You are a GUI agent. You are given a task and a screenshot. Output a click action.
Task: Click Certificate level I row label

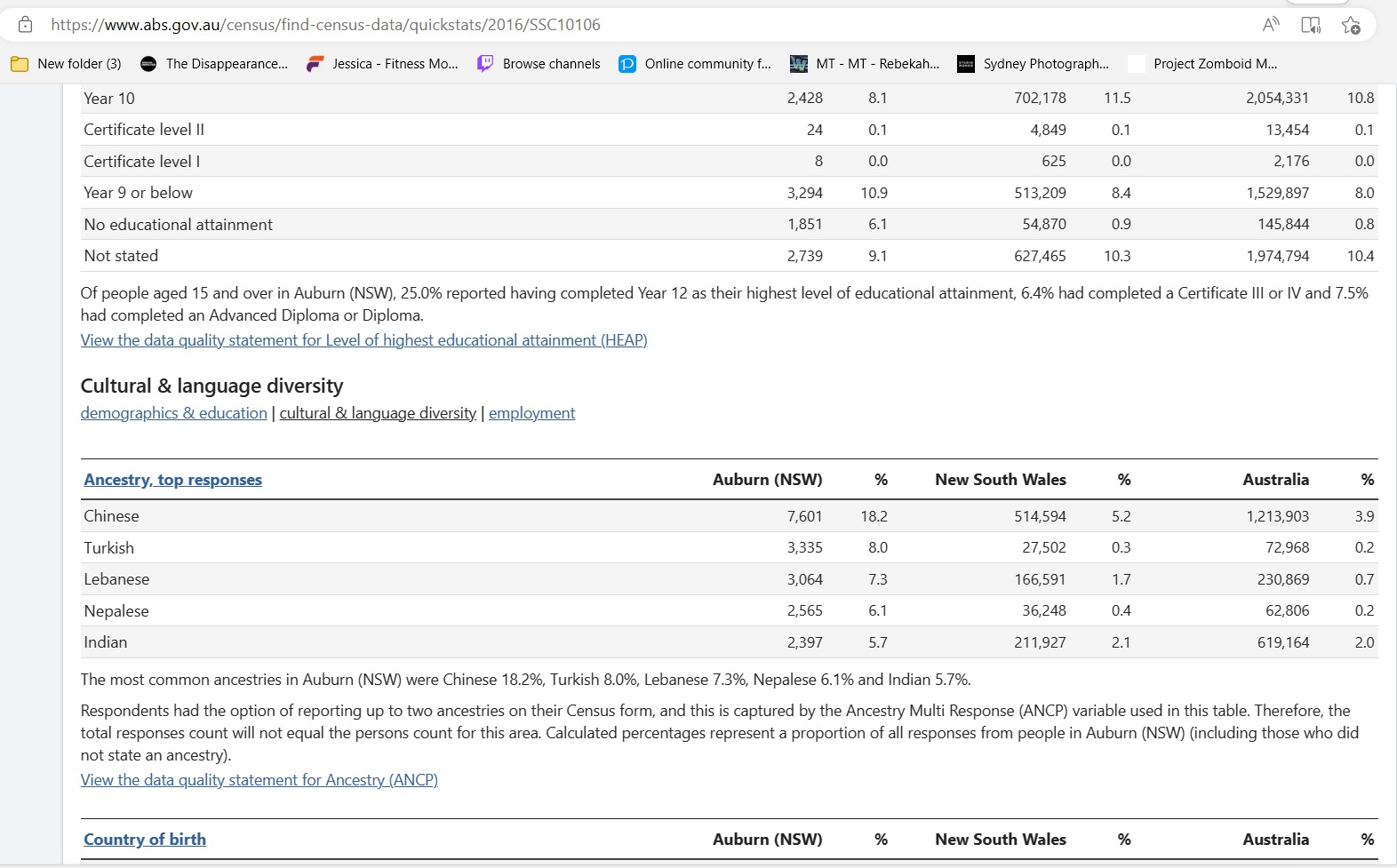(x=141, y=162)
